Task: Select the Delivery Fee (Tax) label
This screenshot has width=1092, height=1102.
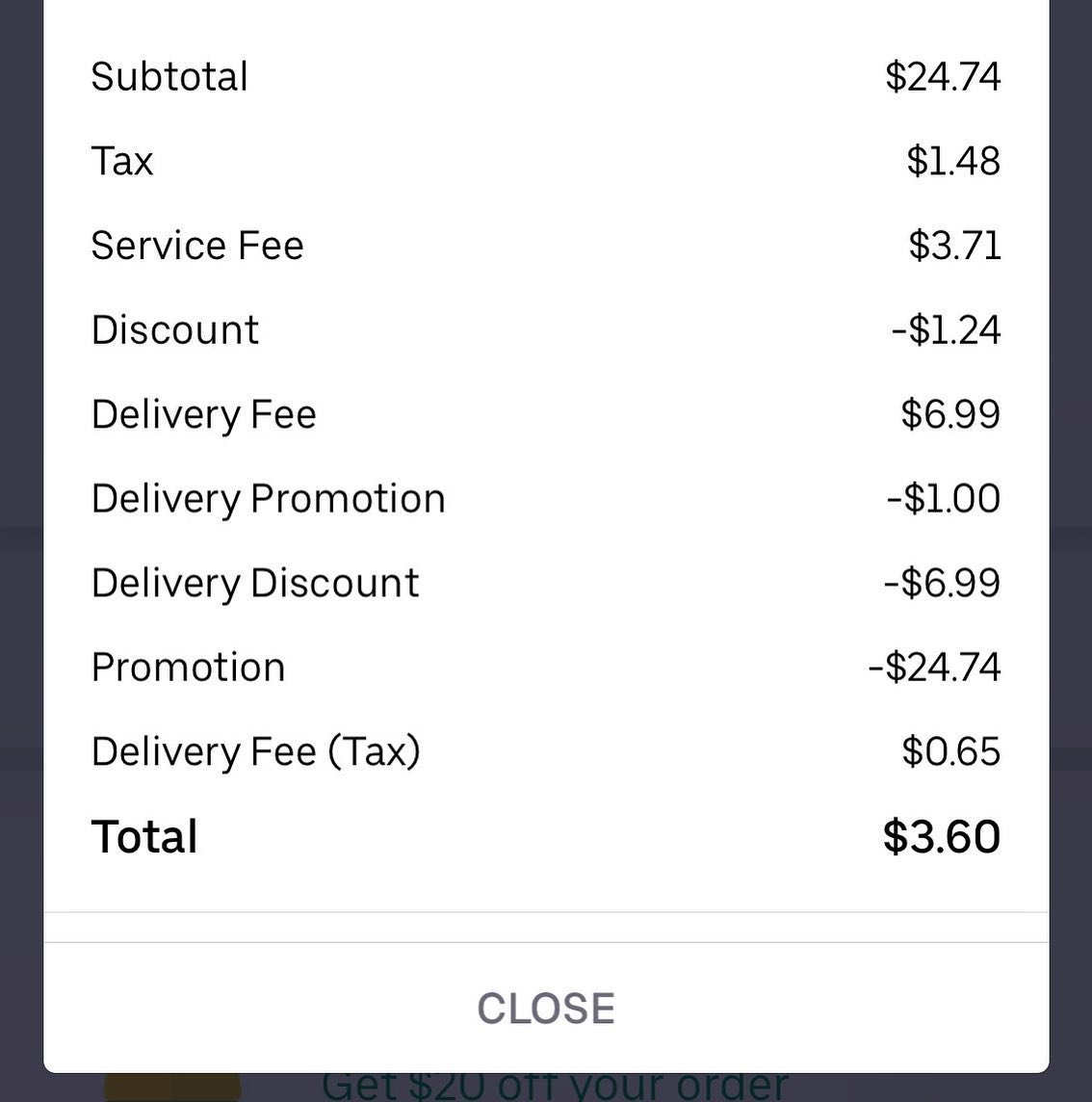Action: tap(256, 752)
